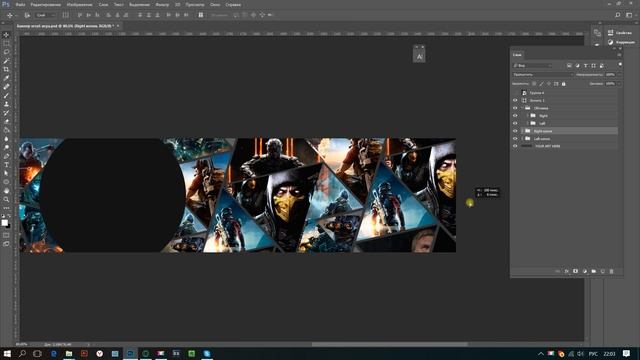Viewport: 640px width, 360px height.
Task: Open the layer filter kind dropdown
Action: coord(532,65)
